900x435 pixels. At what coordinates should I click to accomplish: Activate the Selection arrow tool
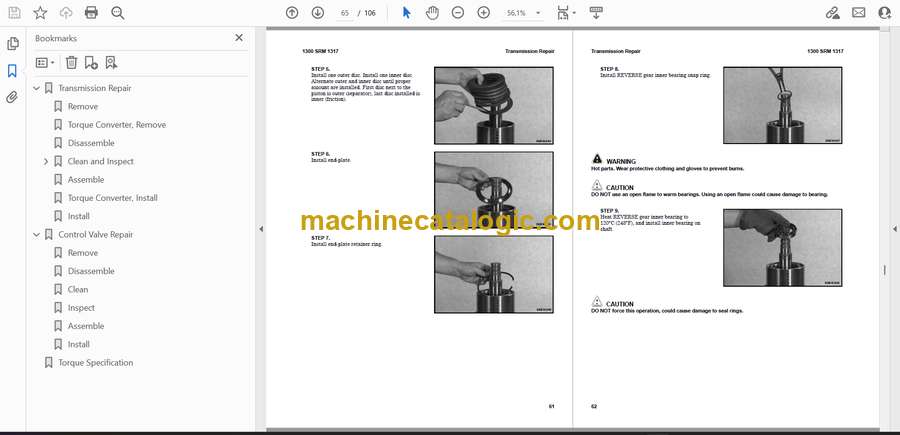coord(406,13)
